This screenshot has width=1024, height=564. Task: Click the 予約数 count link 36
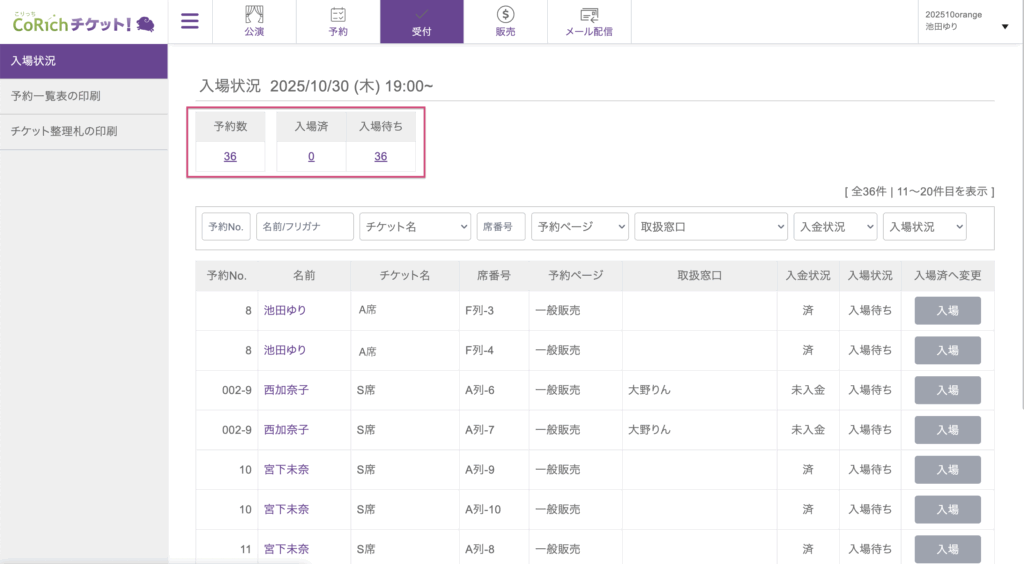pyautogui.click(x=230, y=156)
